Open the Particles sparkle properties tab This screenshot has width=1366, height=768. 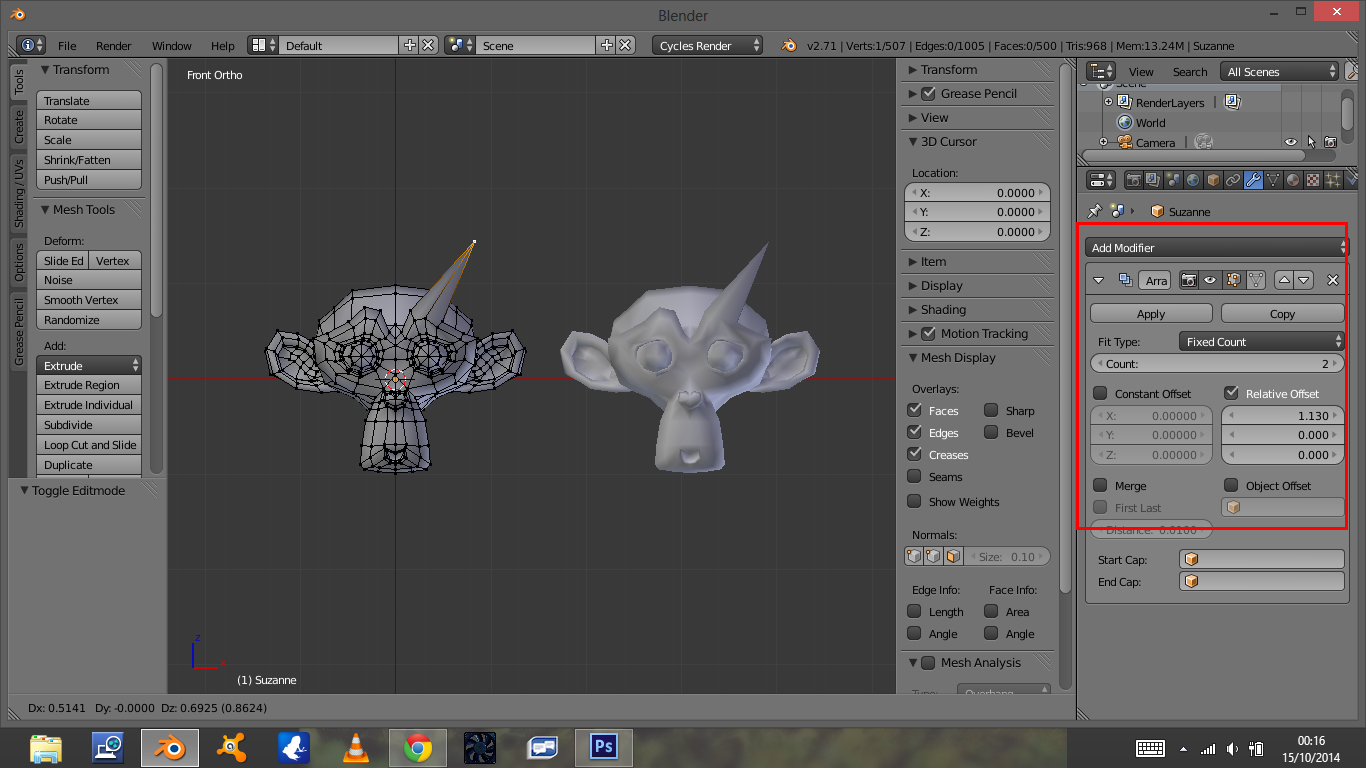[x=1333, y=180]
